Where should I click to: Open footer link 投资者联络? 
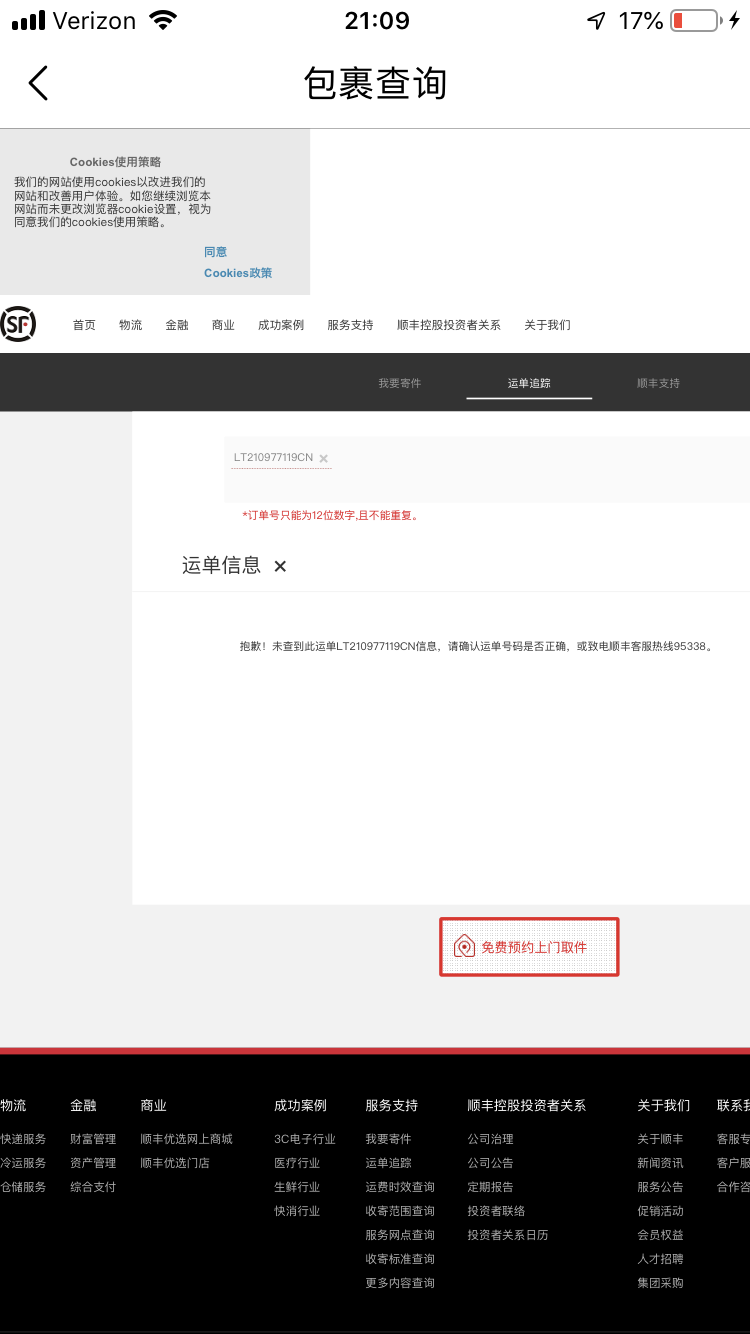tap(496, 1211)
